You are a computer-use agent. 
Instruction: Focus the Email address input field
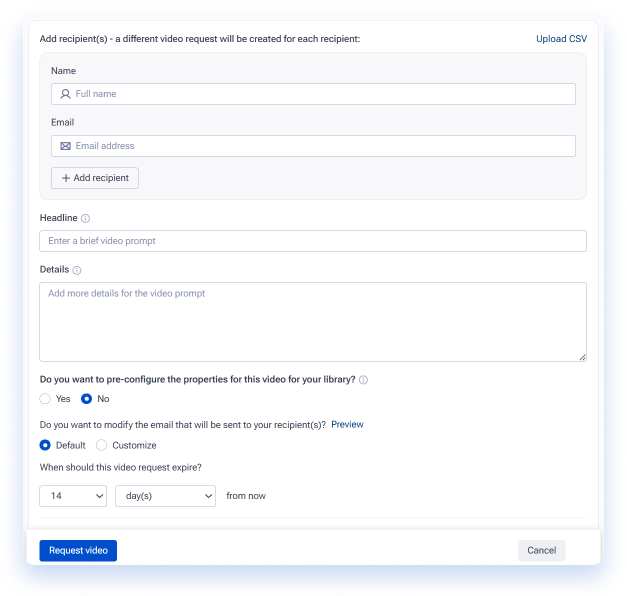(314, 146)
